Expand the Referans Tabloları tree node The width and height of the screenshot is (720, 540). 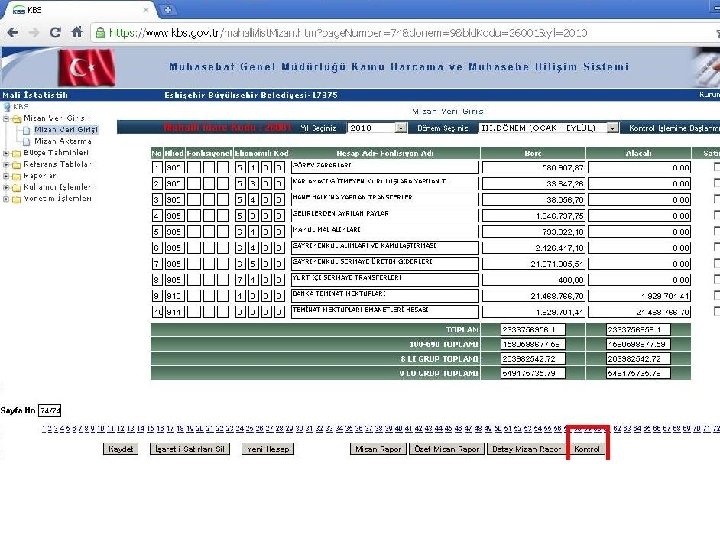(6, 164)
